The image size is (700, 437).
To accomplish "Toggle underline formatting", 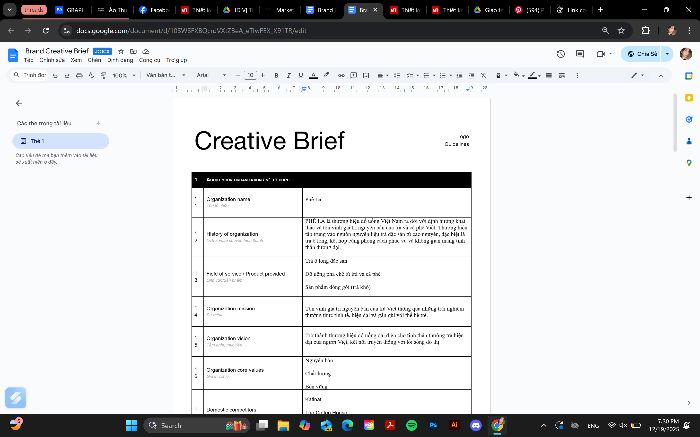I will (301, 75).
